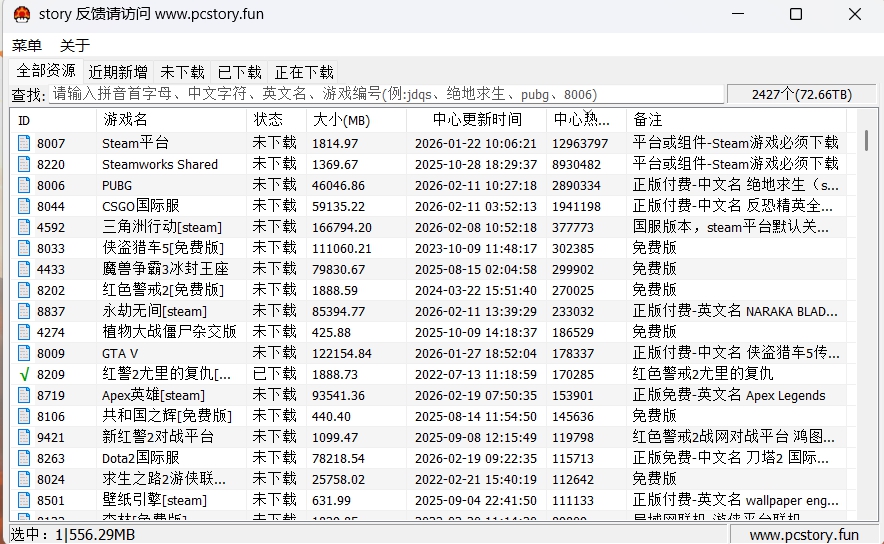Switch to the 未下载 tab
The height and width of the screenshot is (544, 884).
[x=182, y=72]
